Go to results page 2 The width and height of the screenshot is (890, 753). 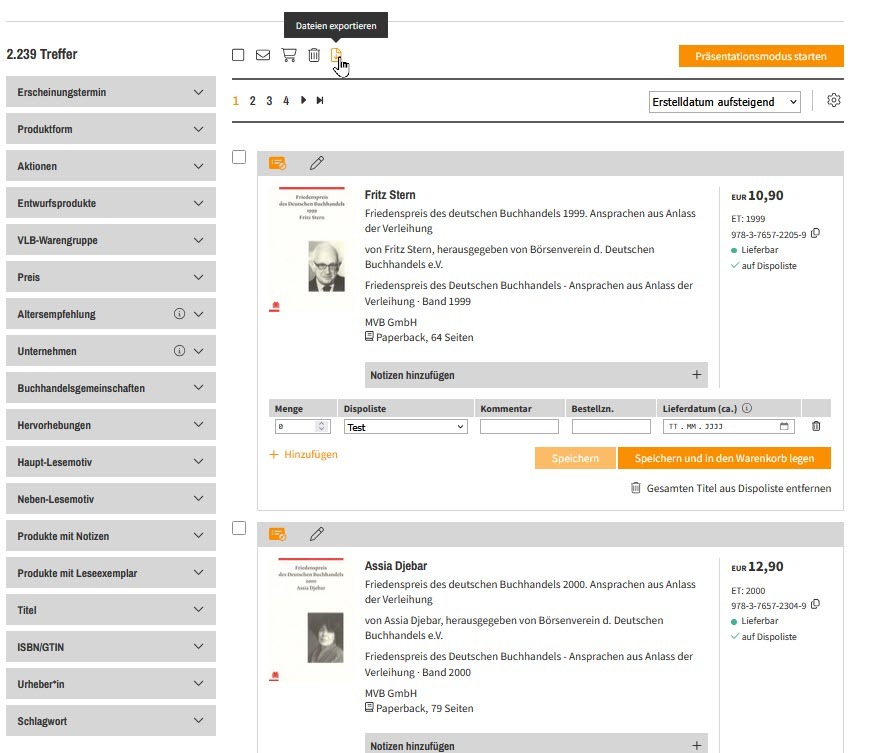253,101
